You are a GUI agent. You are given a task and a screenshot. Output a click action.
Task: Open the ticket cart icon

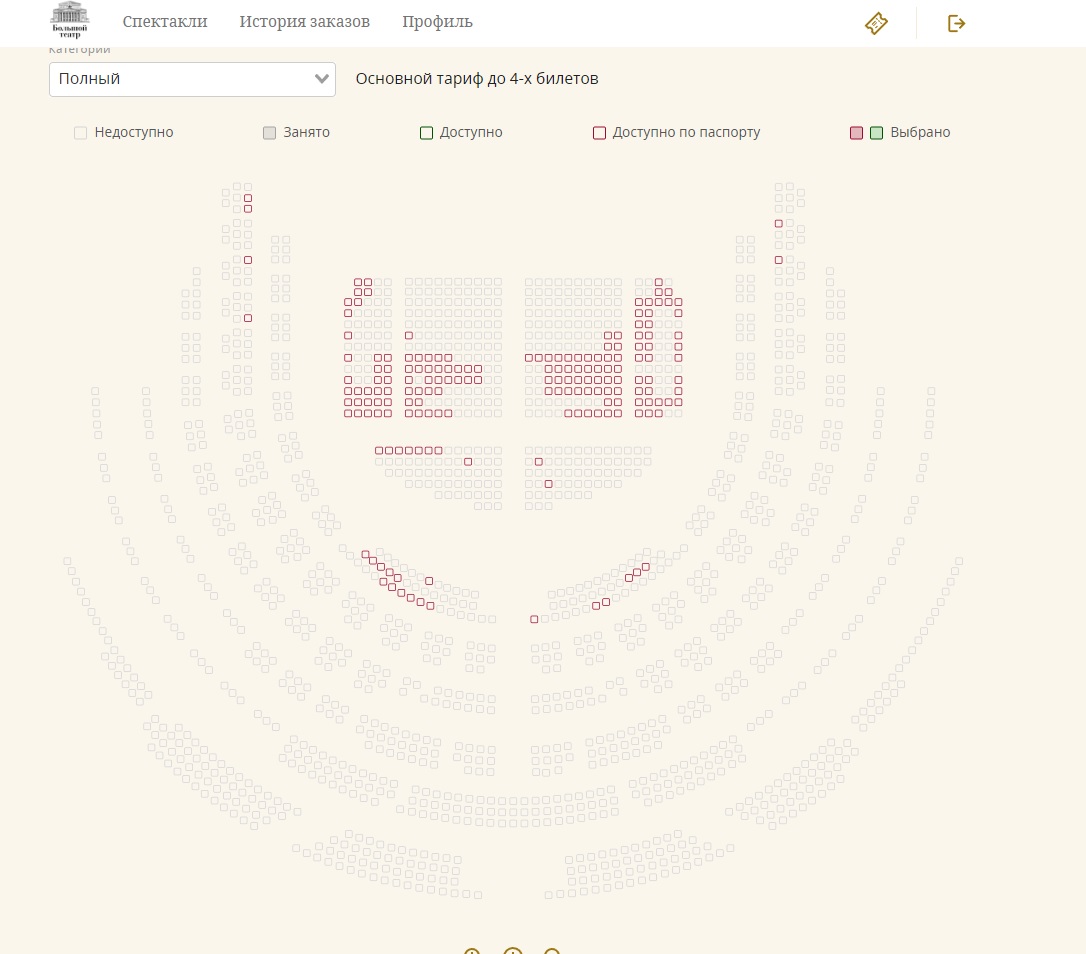tap(876, 23)
